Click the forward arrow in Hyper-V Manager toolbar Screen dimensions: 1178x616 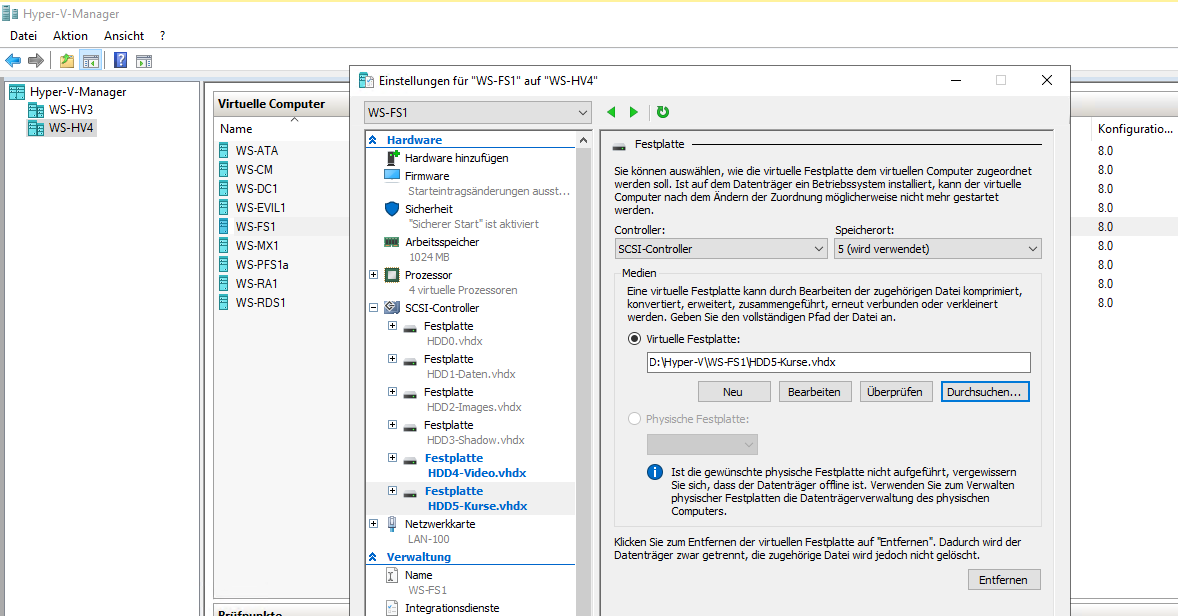[35, 61]
